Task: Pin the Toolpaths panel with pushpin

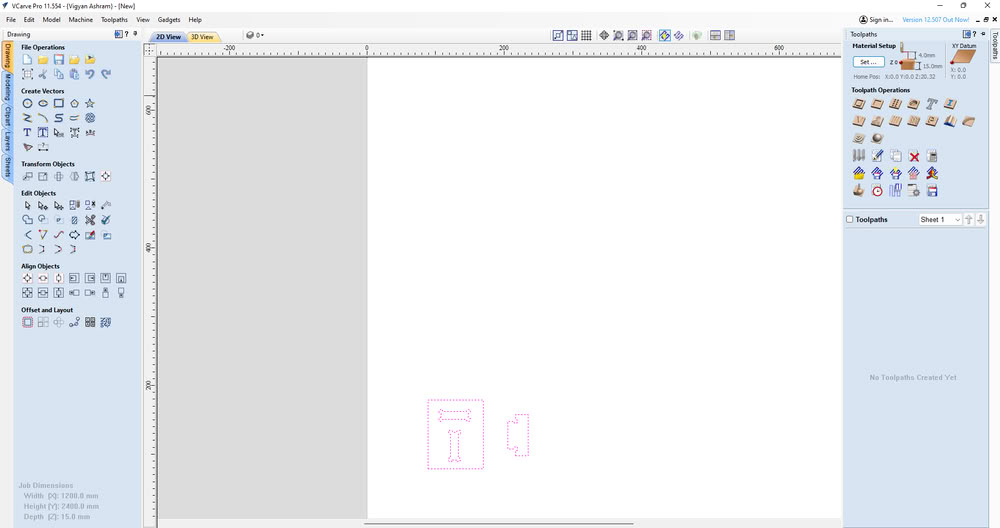Action: tap(983, 34)
